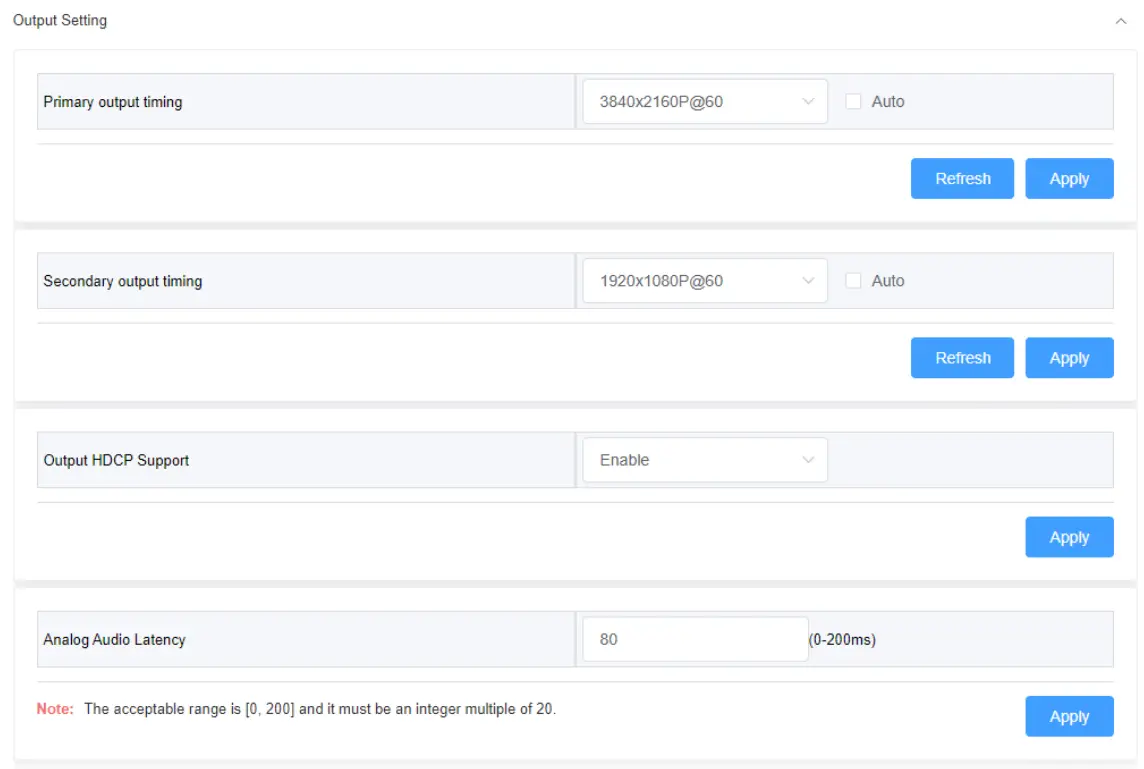Apply the Output HDCP Support setting
This screenshot has height=769, width=1144.
1069,537
